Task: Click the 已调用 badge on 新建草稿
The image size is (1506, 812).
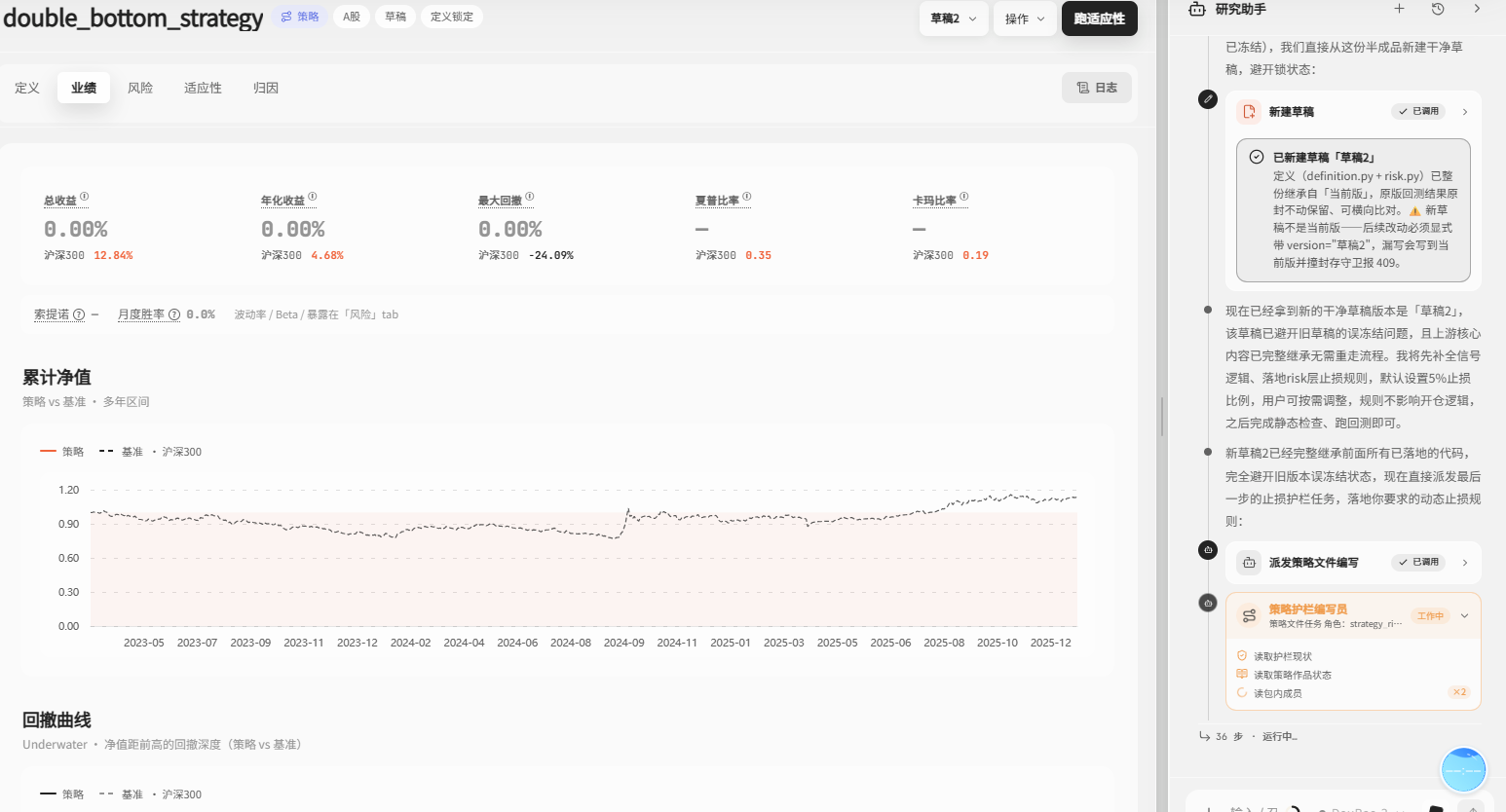Action: coord(1418,112)
